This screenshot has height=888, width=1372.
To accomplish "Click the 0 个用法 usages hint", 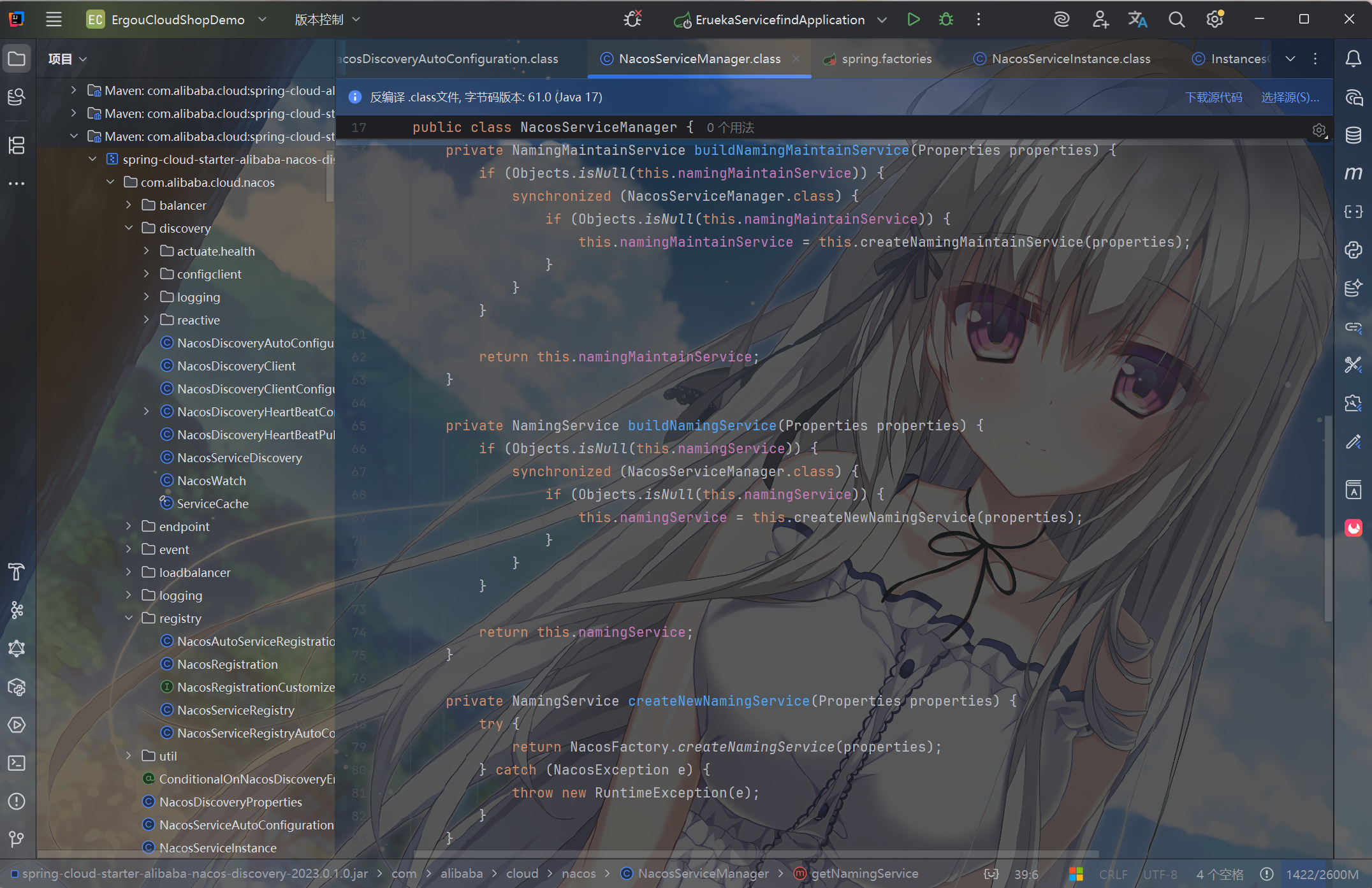I will click(x=730, y=127).
